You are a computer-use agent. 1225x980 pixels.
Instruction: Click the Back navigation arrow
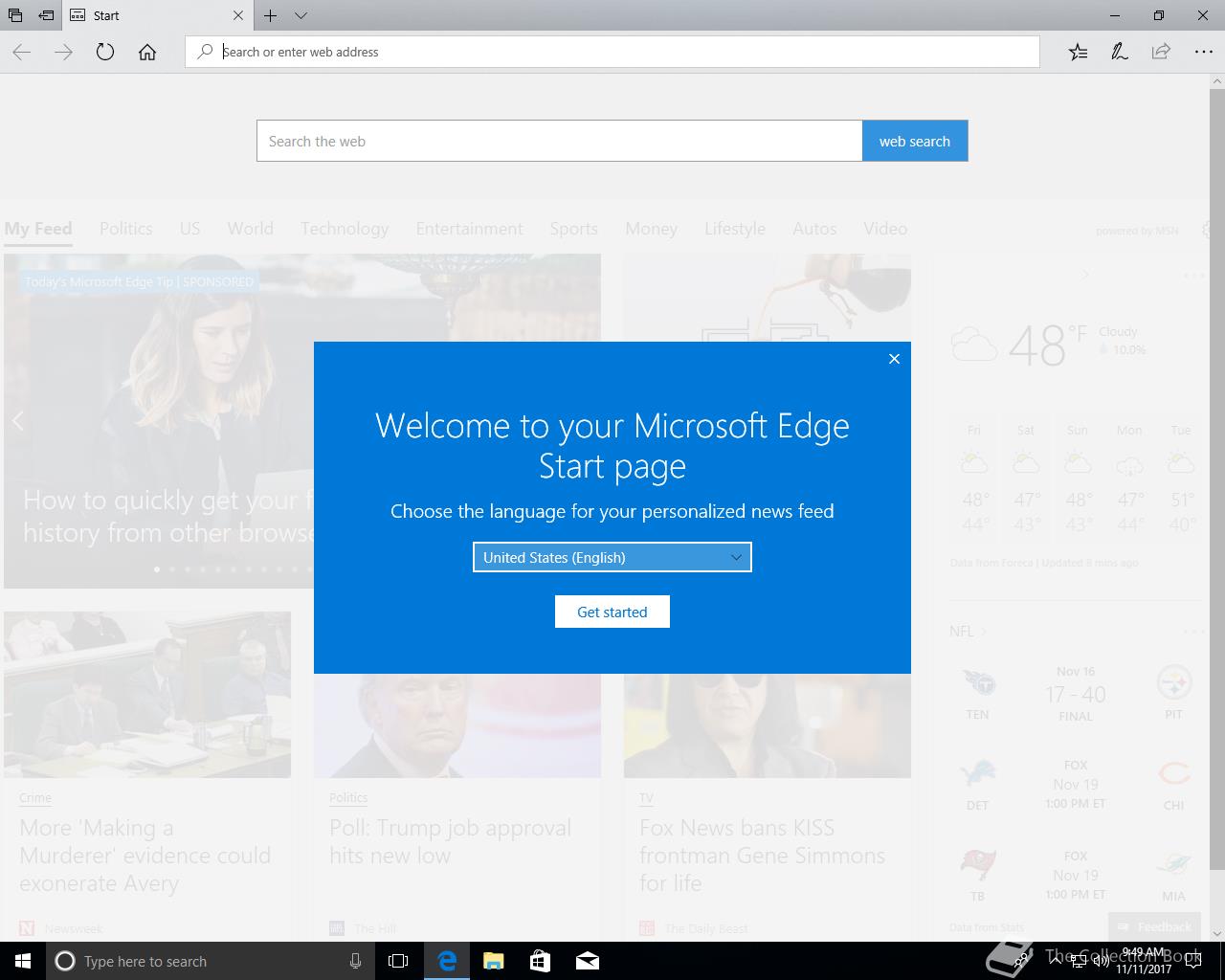[x=22, y=52]
